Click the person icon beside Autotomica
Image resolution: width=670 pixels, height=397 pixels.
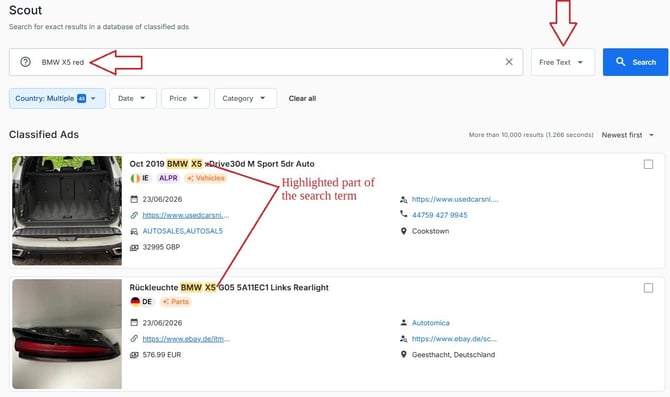point(403,323)
